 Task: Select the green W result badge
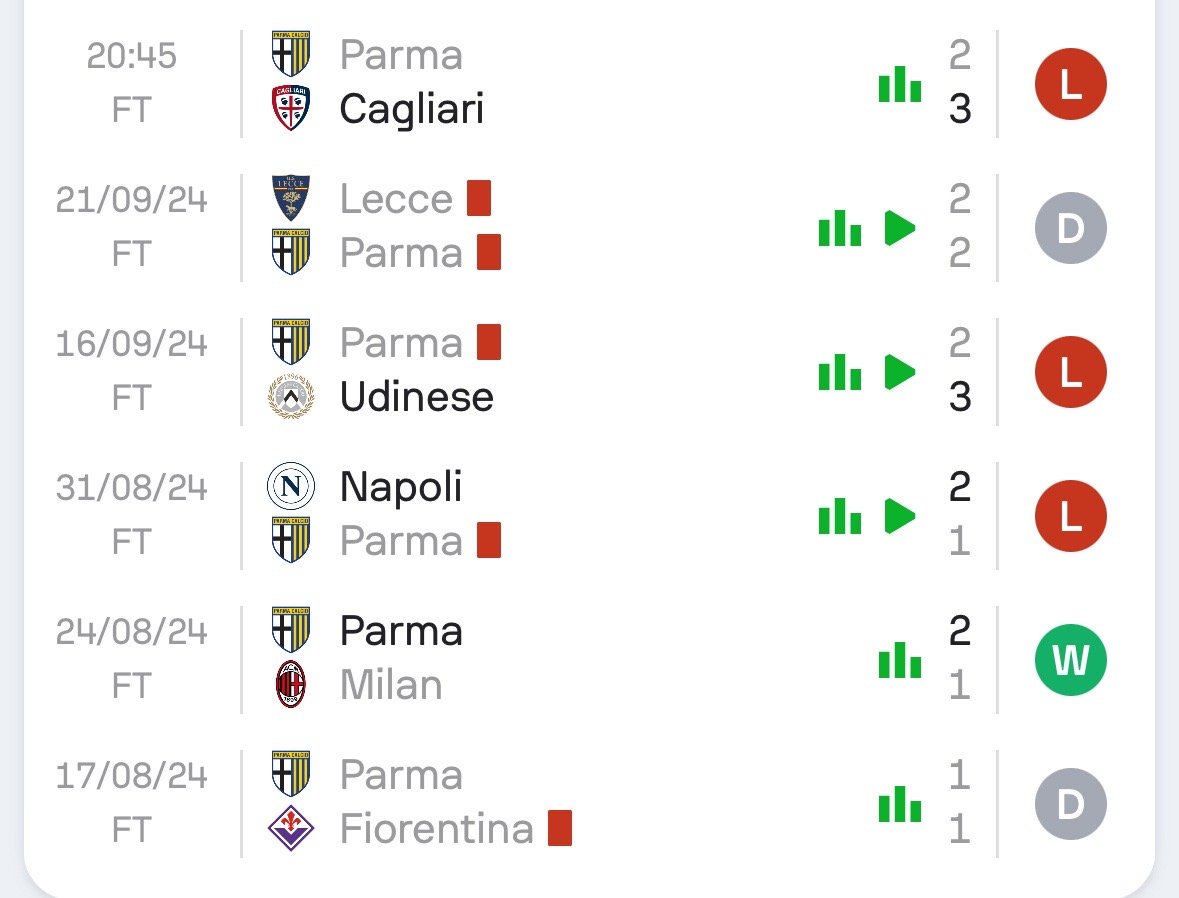tap(1070, 660)
